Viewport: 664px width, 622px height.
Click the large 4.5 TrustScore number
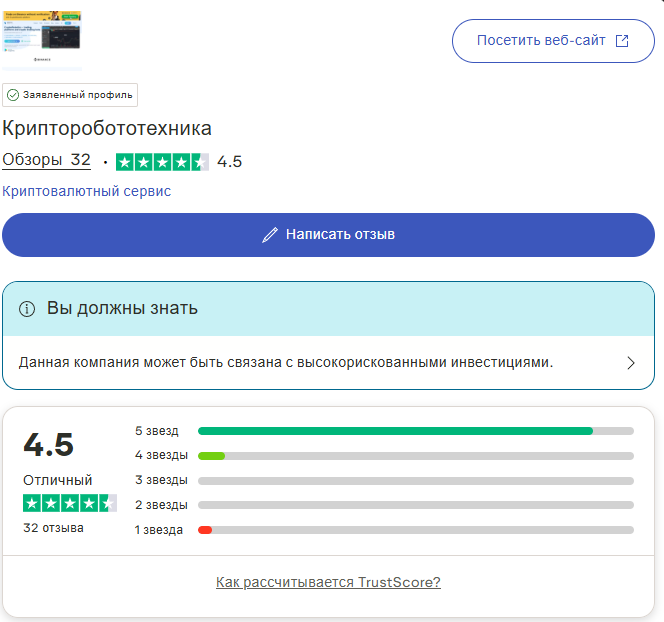click(49, 445)
